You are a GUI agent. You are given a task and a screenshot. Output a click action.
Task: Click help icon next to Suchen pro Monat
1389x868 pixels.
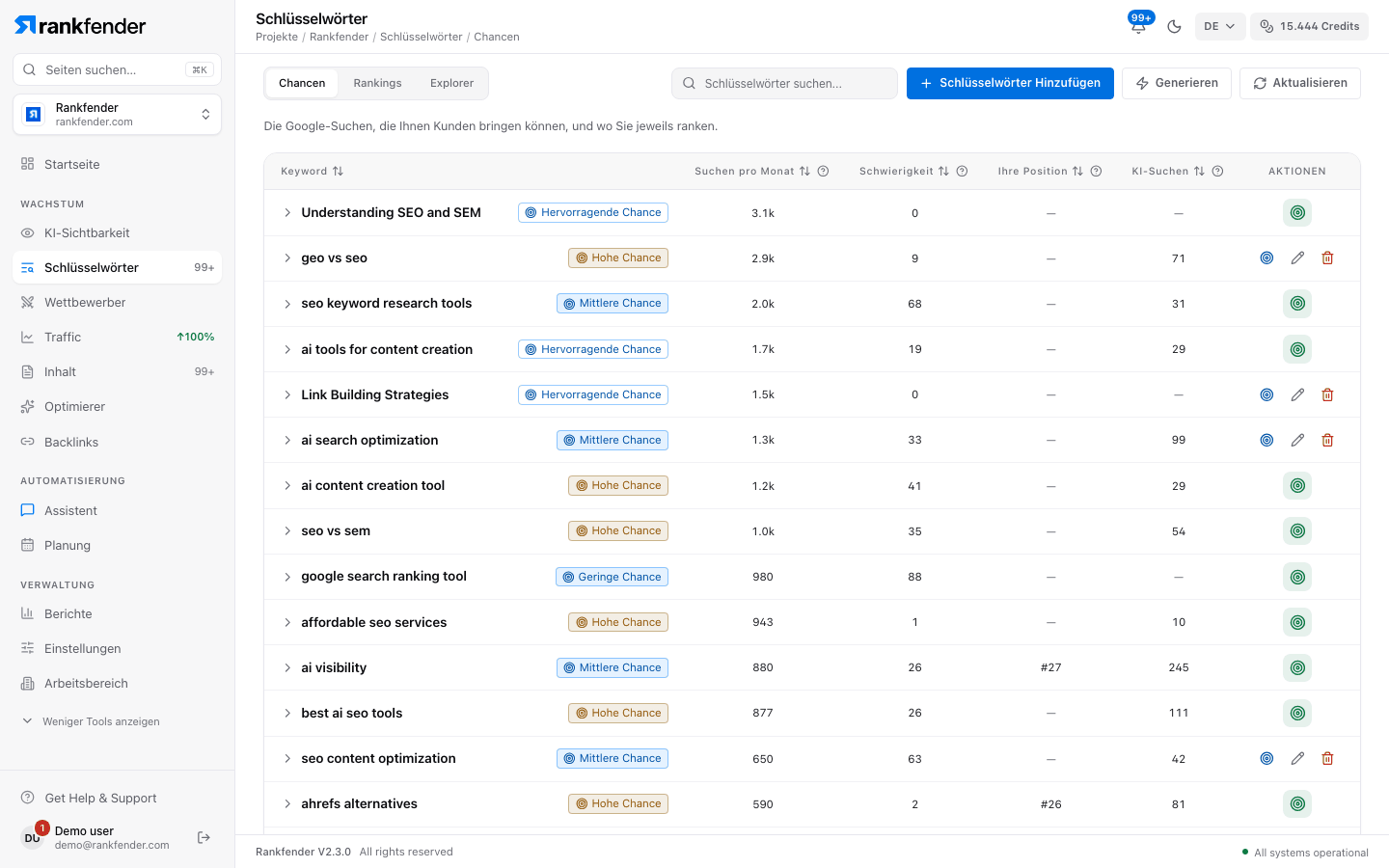pyautogui.click(x=823, y=171)
